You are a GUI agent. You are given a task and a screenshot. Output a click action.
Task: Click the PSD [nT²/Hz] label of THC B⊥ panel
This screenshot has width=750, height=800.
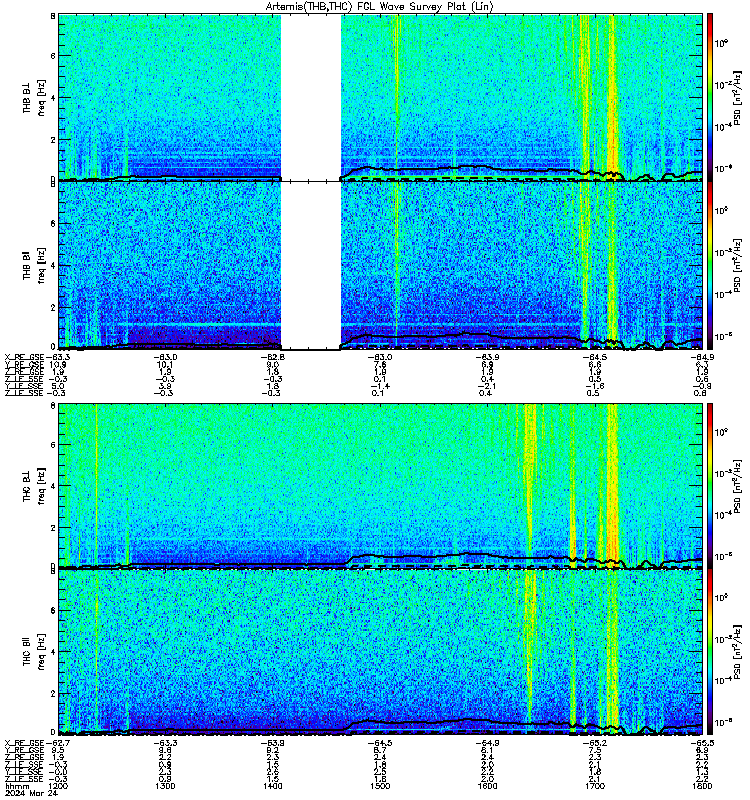[x=738, y=486]
